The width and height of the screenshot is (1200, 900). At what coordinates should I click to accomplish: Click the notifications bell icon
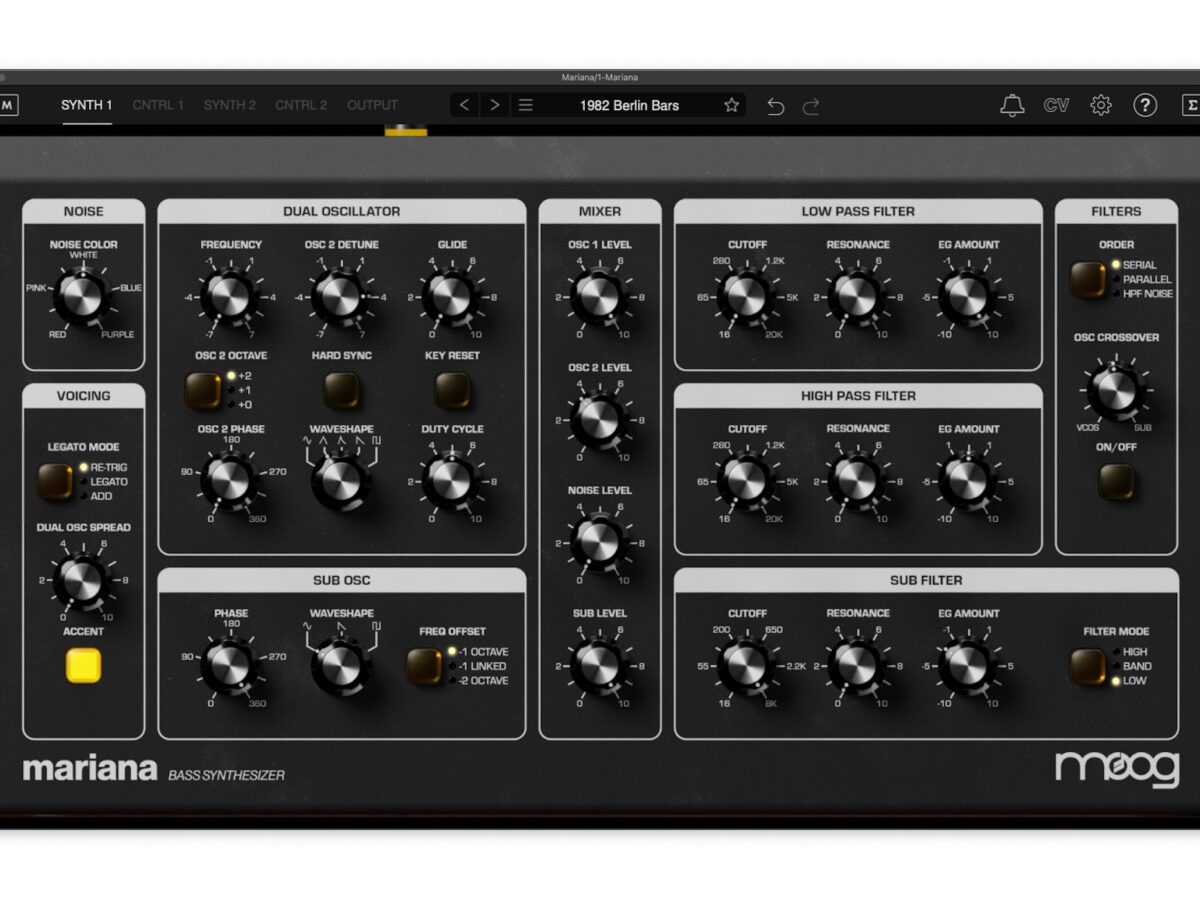pos(1012,105)
